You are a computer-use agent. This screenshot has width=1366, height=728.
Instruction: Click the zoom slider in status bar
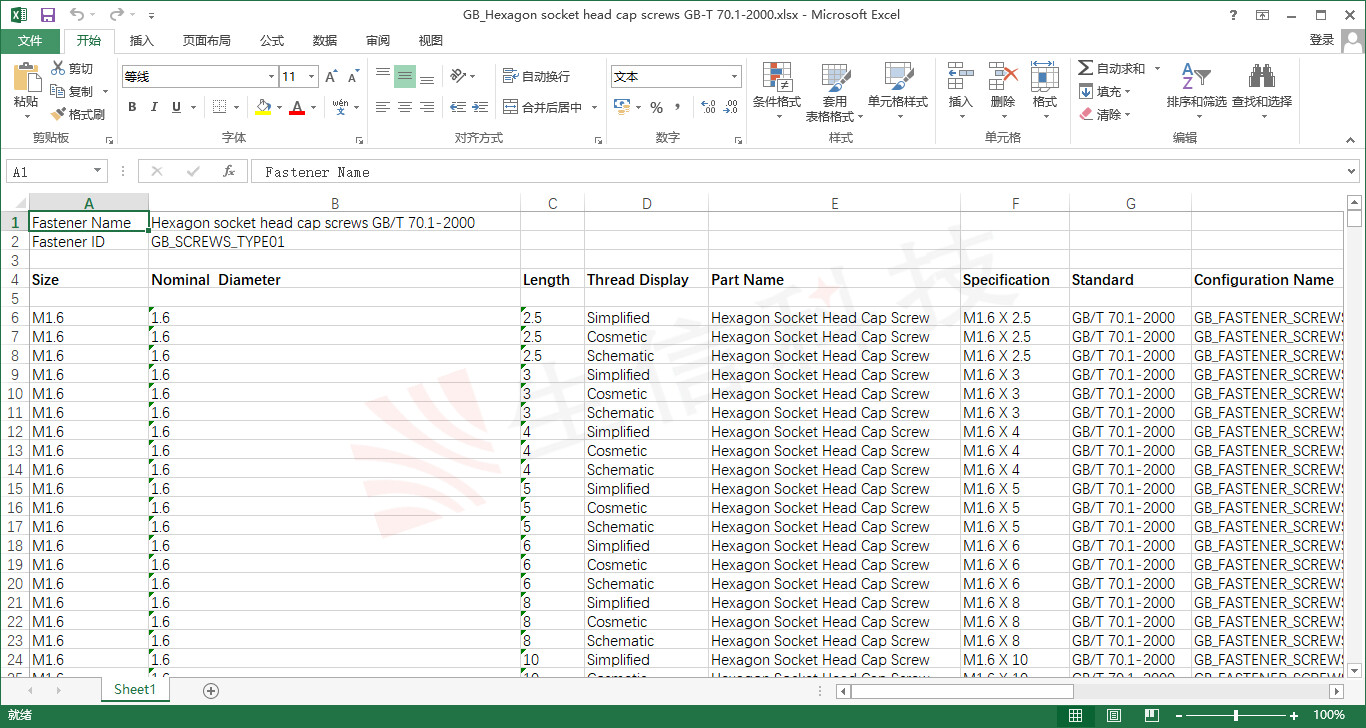point(1236,716)
